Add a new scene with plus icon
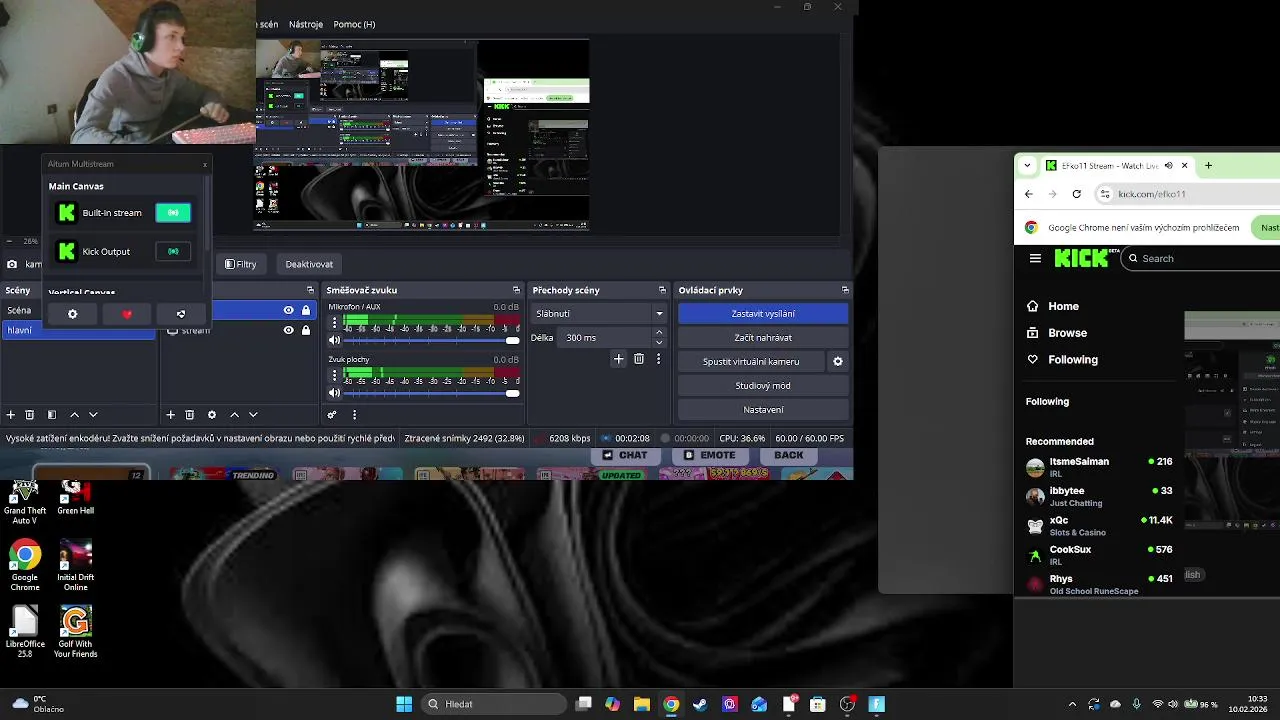 point(11,415)
